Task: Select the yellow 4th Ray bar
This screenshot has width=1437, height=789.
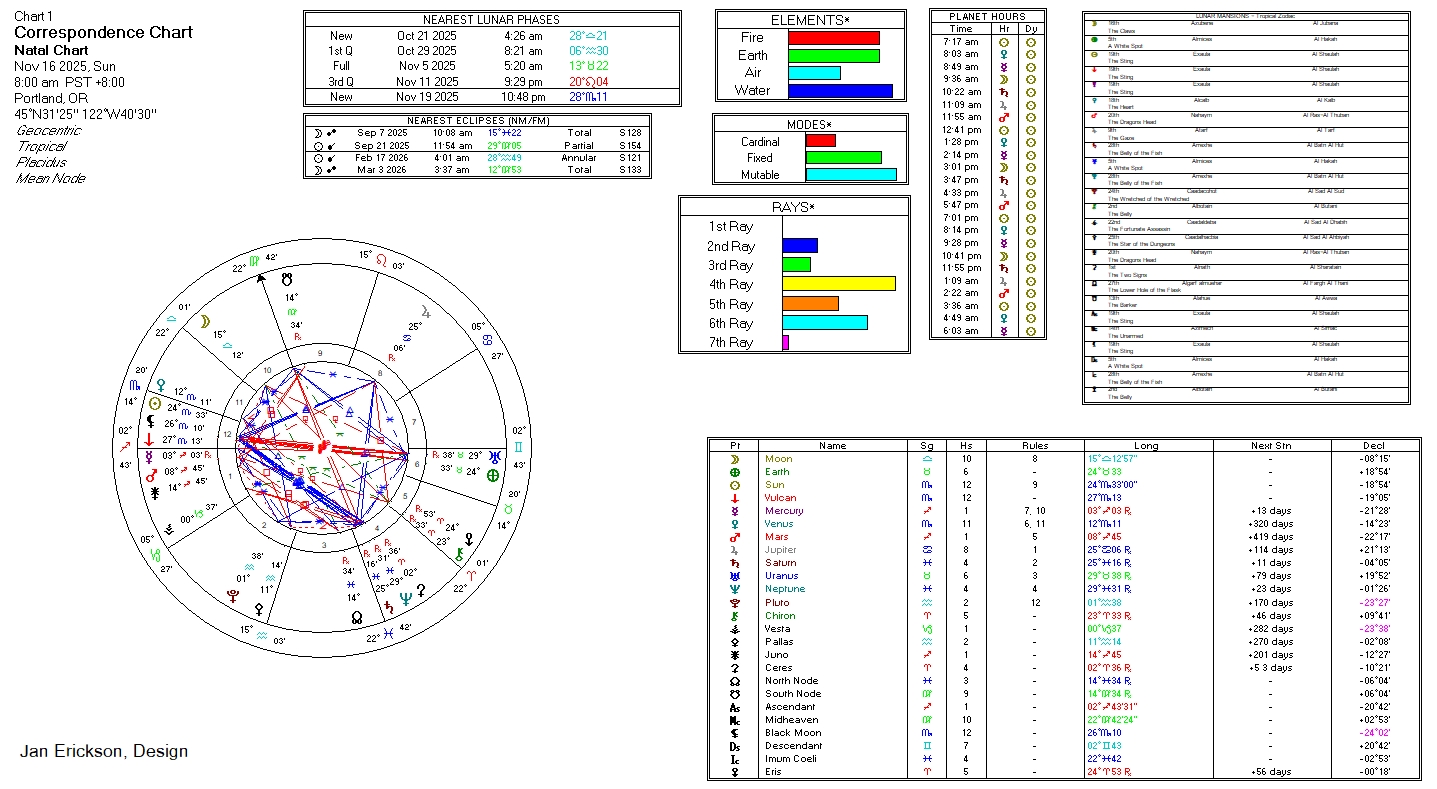Action: [838, 285]
